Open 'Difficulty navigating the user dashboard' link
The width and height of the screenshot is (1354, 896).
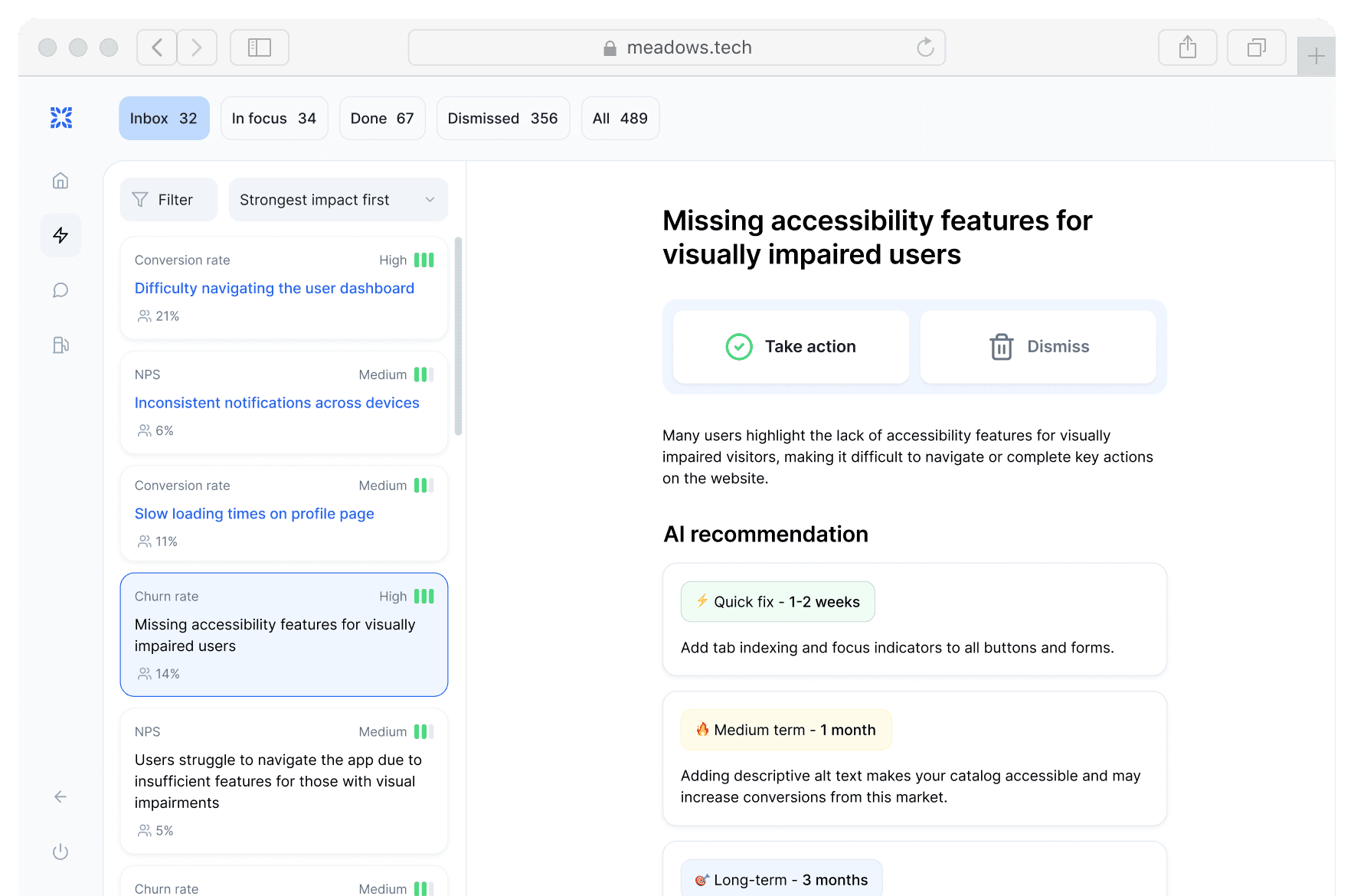pyautogui.click(x=274, y=289)
